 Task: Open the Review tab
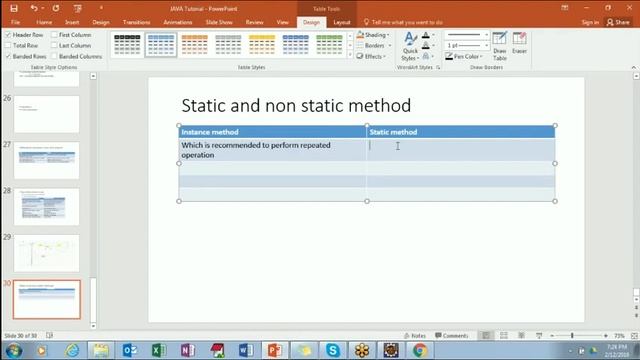tap(254, 22)
